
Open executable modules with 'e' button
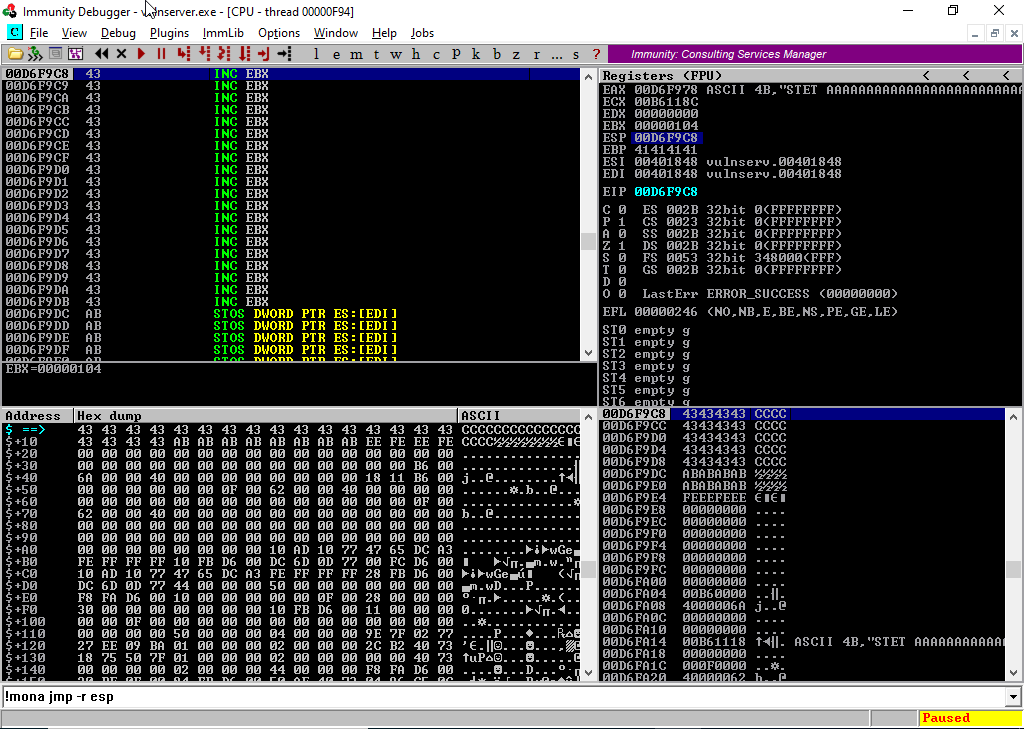tap(334, 54)
